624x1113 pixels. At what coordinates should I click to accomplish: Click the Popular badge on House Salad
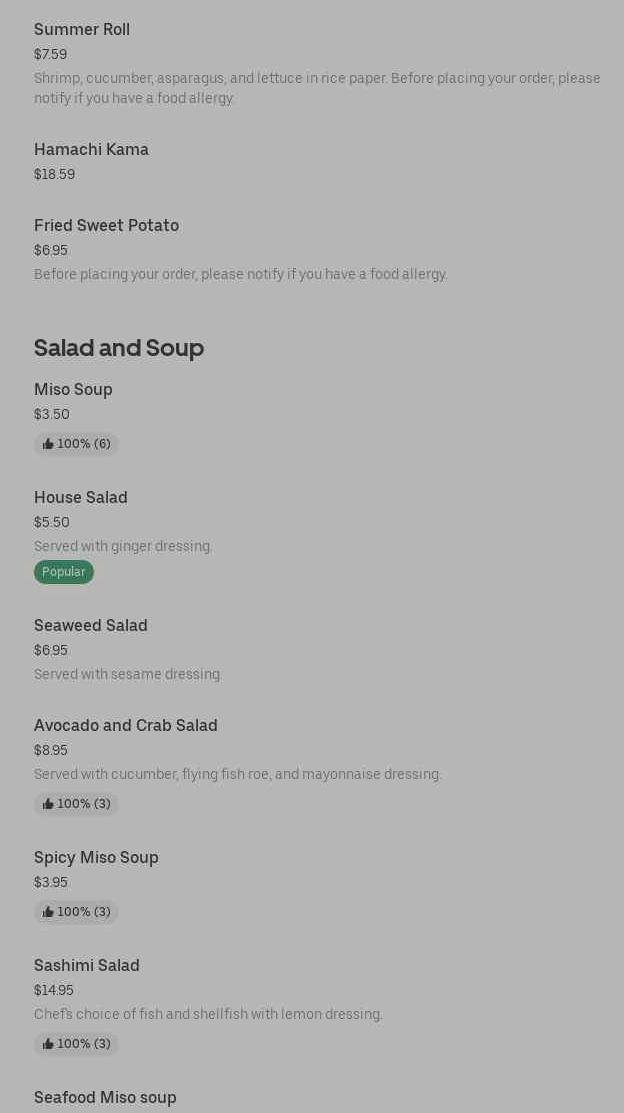[64, 572]
